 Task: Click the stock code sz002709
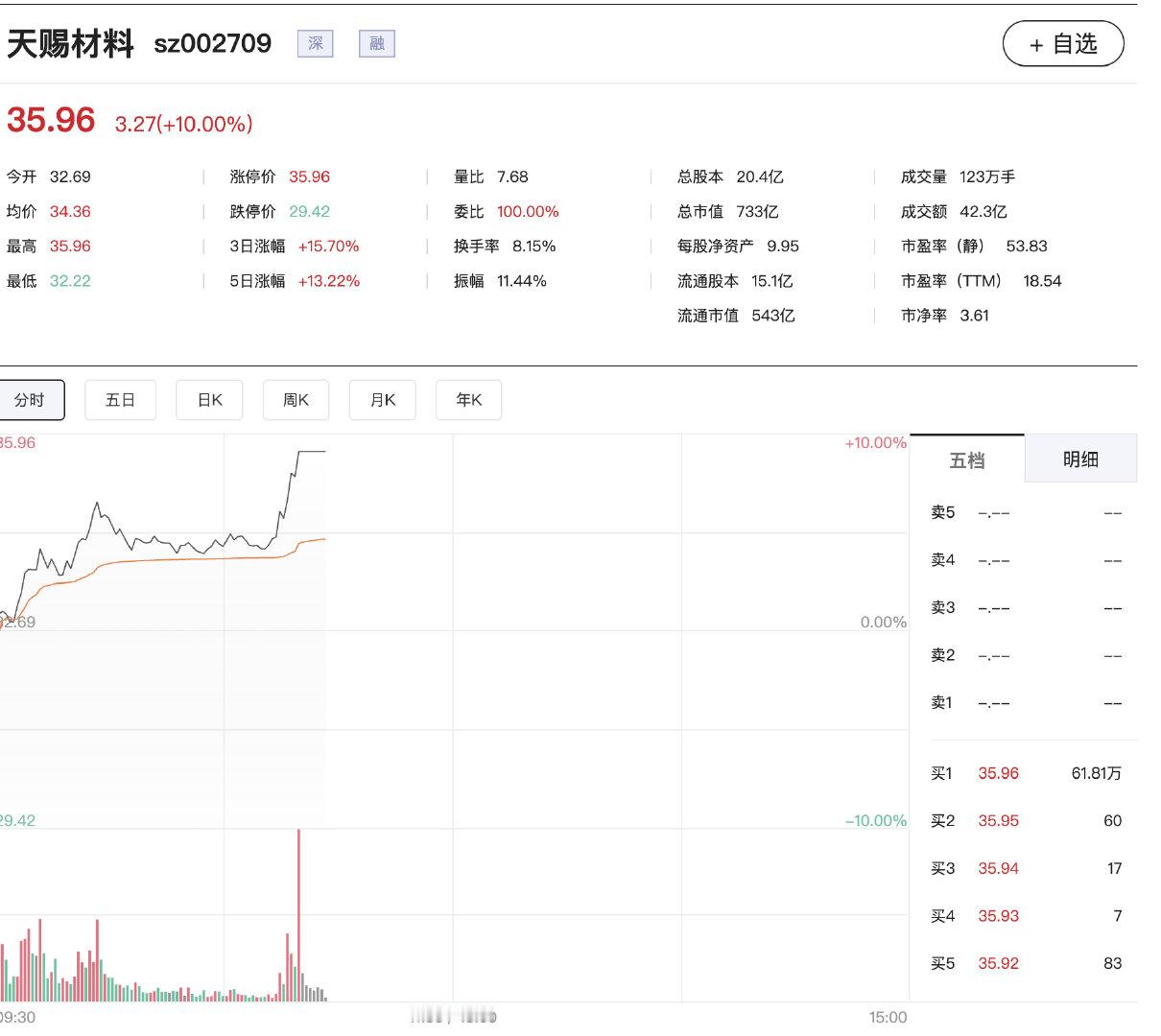pos(213,44)
